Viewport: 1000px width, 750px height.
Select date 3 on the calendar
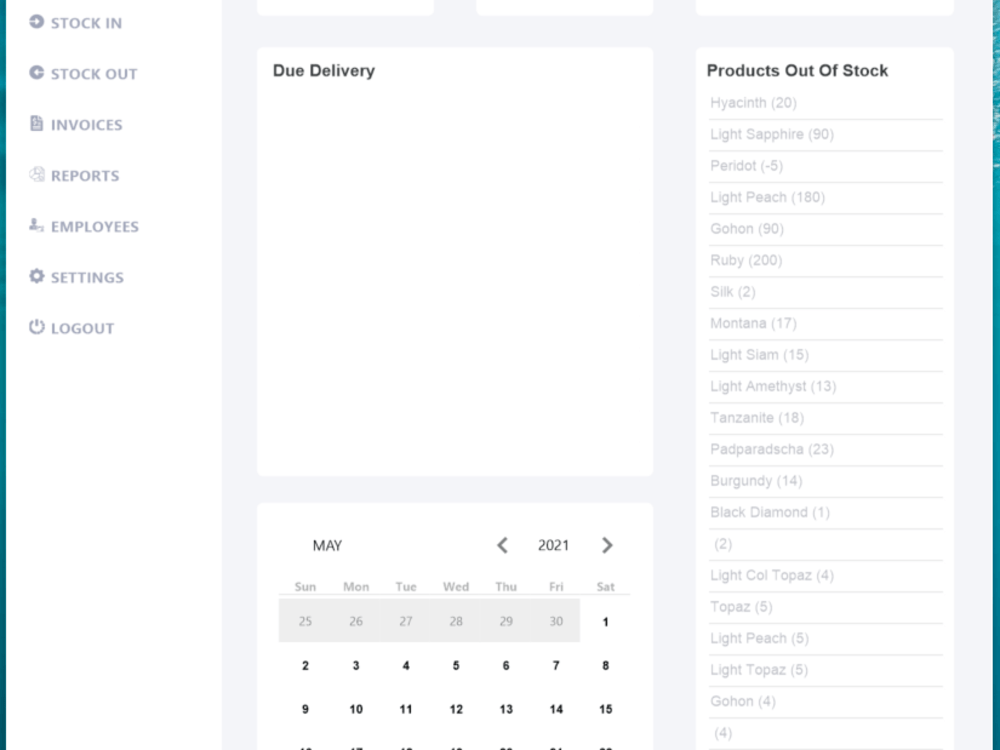356,666
